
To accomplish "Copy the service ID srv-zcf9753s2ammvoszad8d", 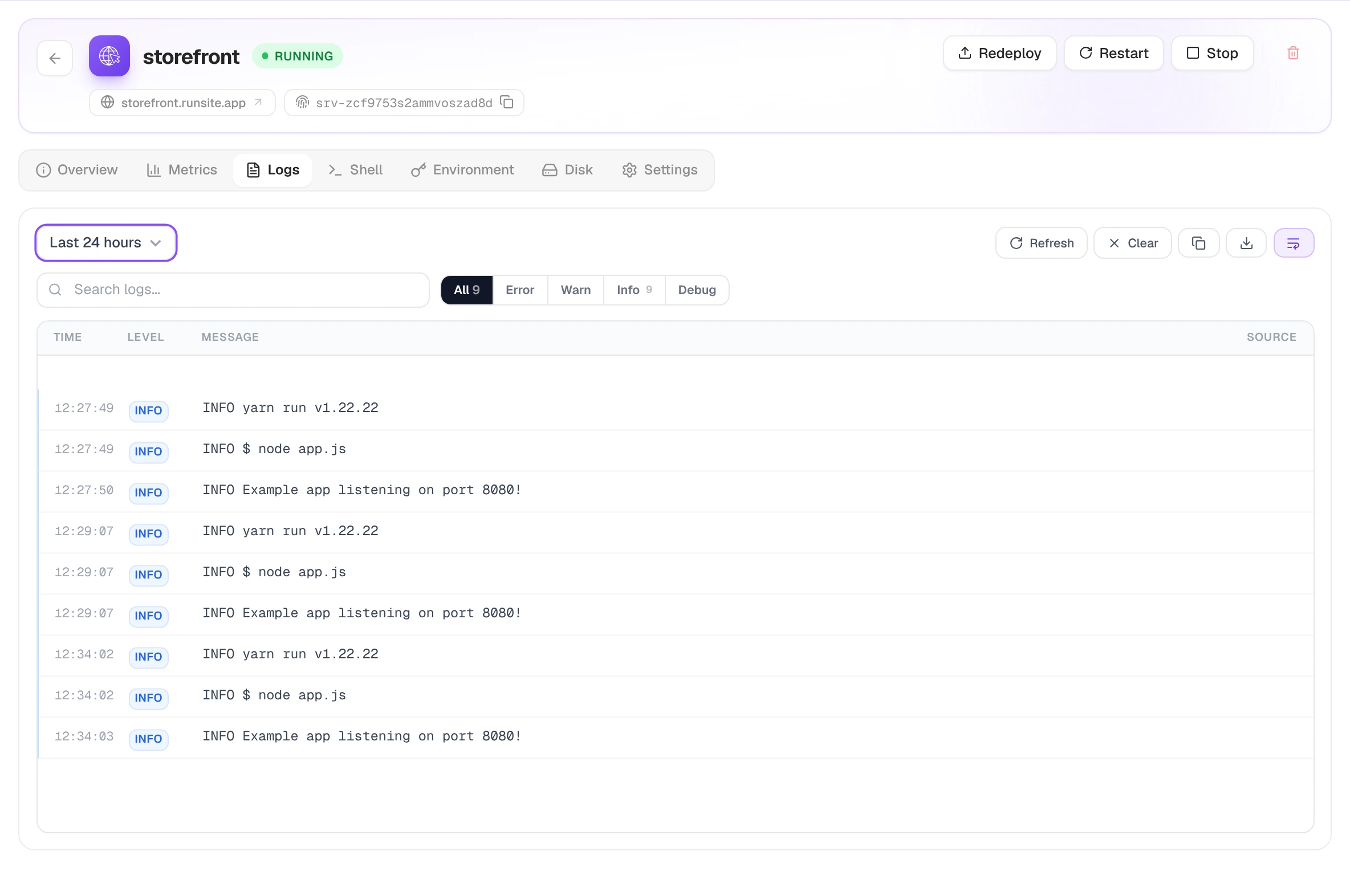I will click(507, 102).
